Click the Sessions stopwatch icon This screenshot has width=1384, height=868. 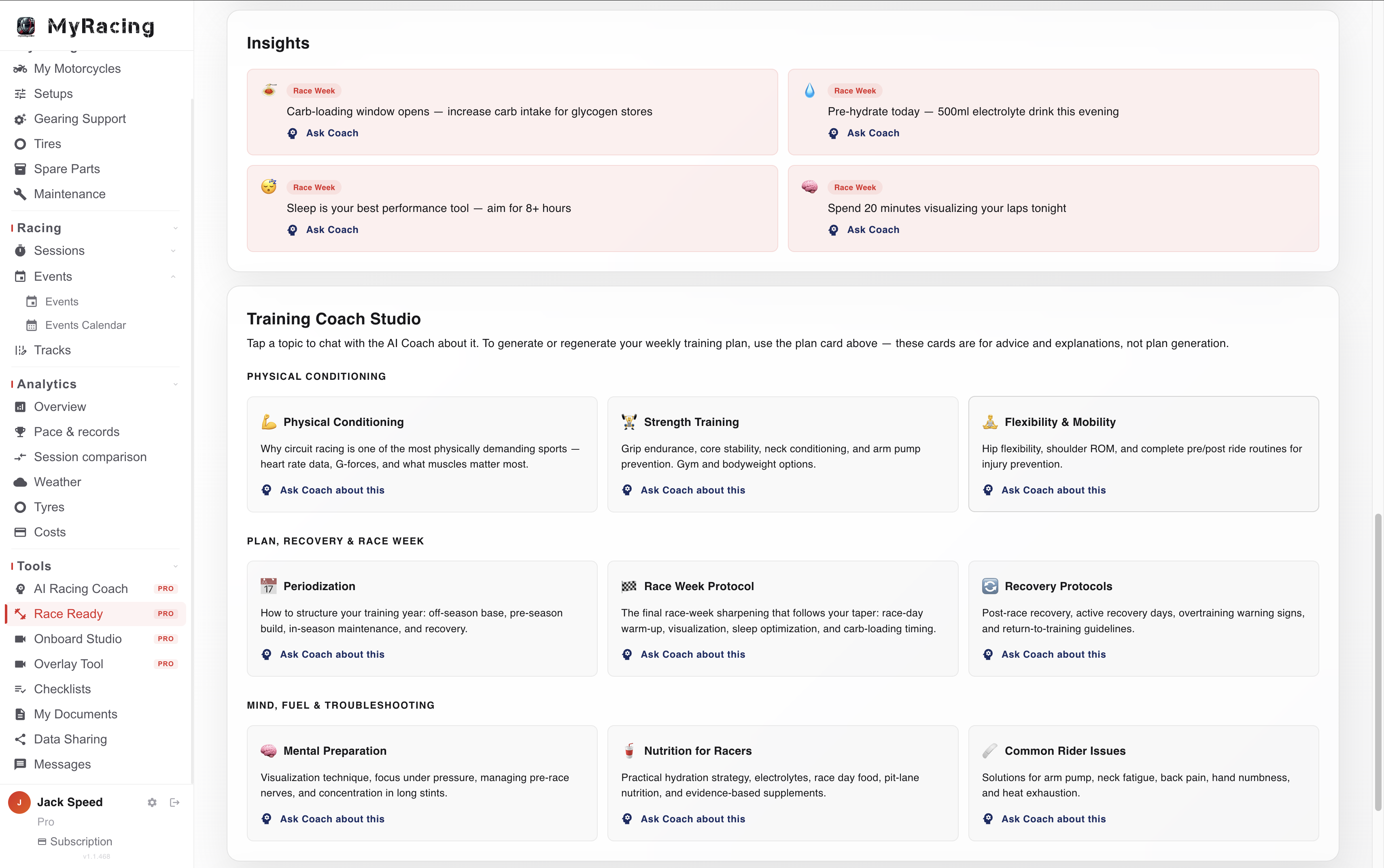(x=20, y=251)
